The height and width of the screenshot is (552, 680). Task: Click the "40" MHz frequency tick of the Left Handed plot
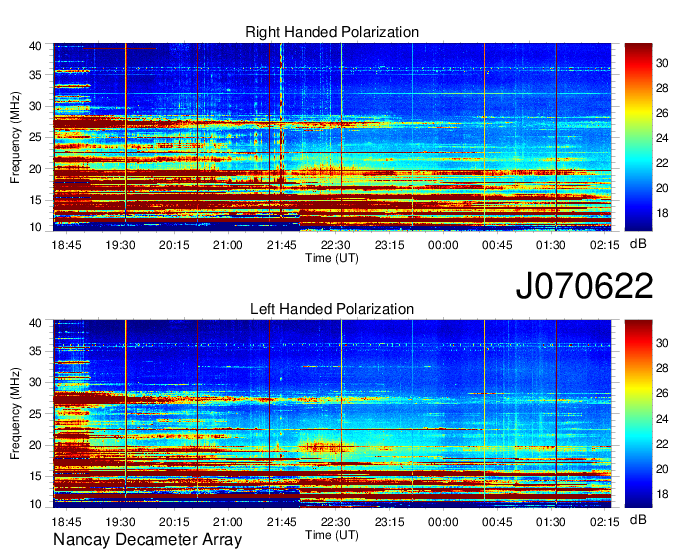click(36, 323)
